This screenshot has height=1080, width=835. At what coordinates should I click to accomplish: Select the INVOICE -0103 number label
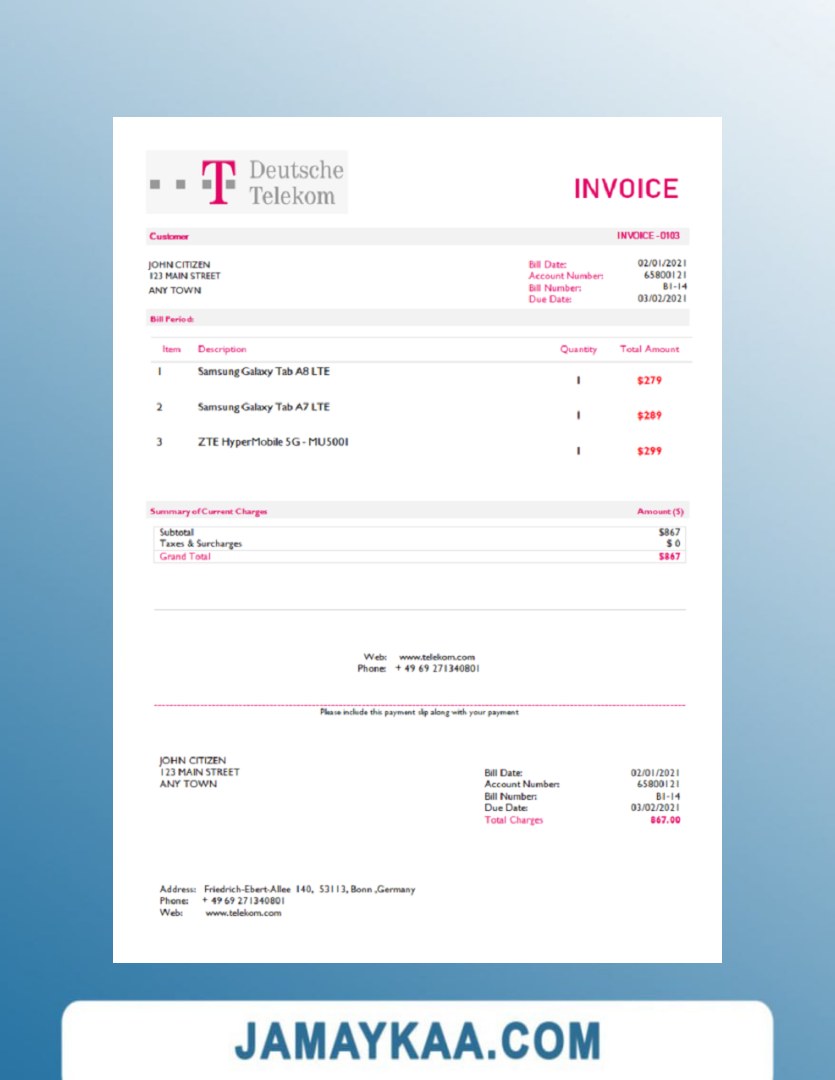[x=648, y=236]
